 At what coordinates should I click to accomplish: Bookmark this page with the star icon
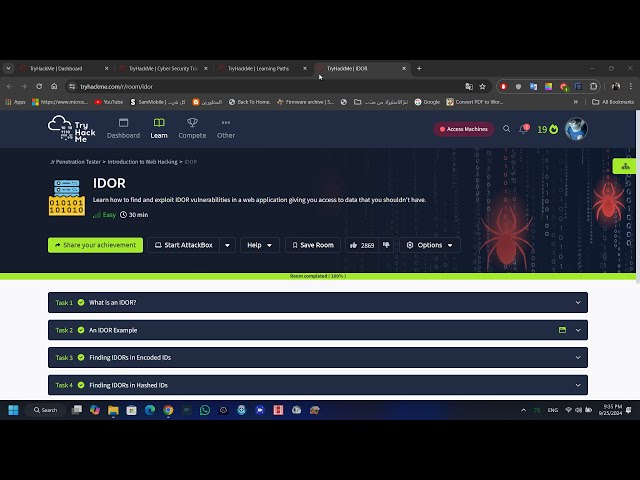(x=482, y=87)
